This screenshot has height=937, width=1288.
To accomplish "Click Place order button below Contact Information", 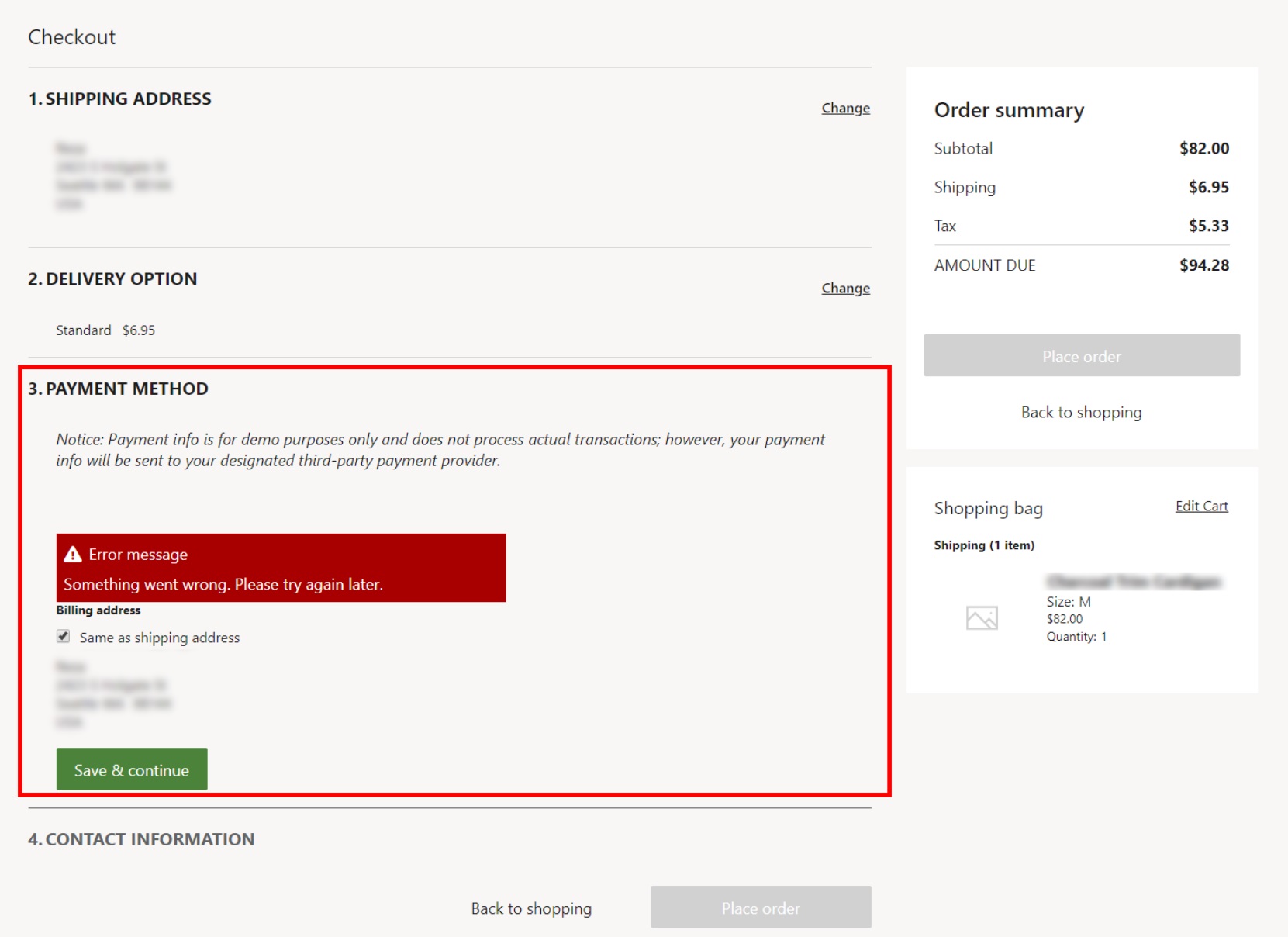I will click(761, 908).
